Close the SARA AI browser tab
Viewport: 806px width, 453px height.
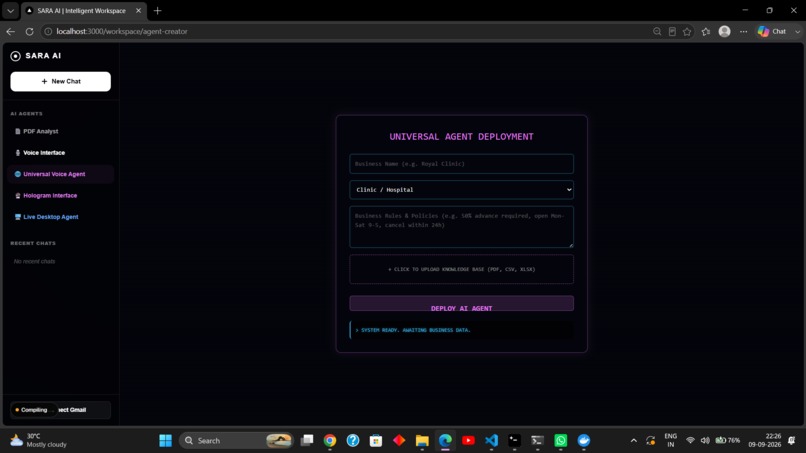[x=138, y=10]
